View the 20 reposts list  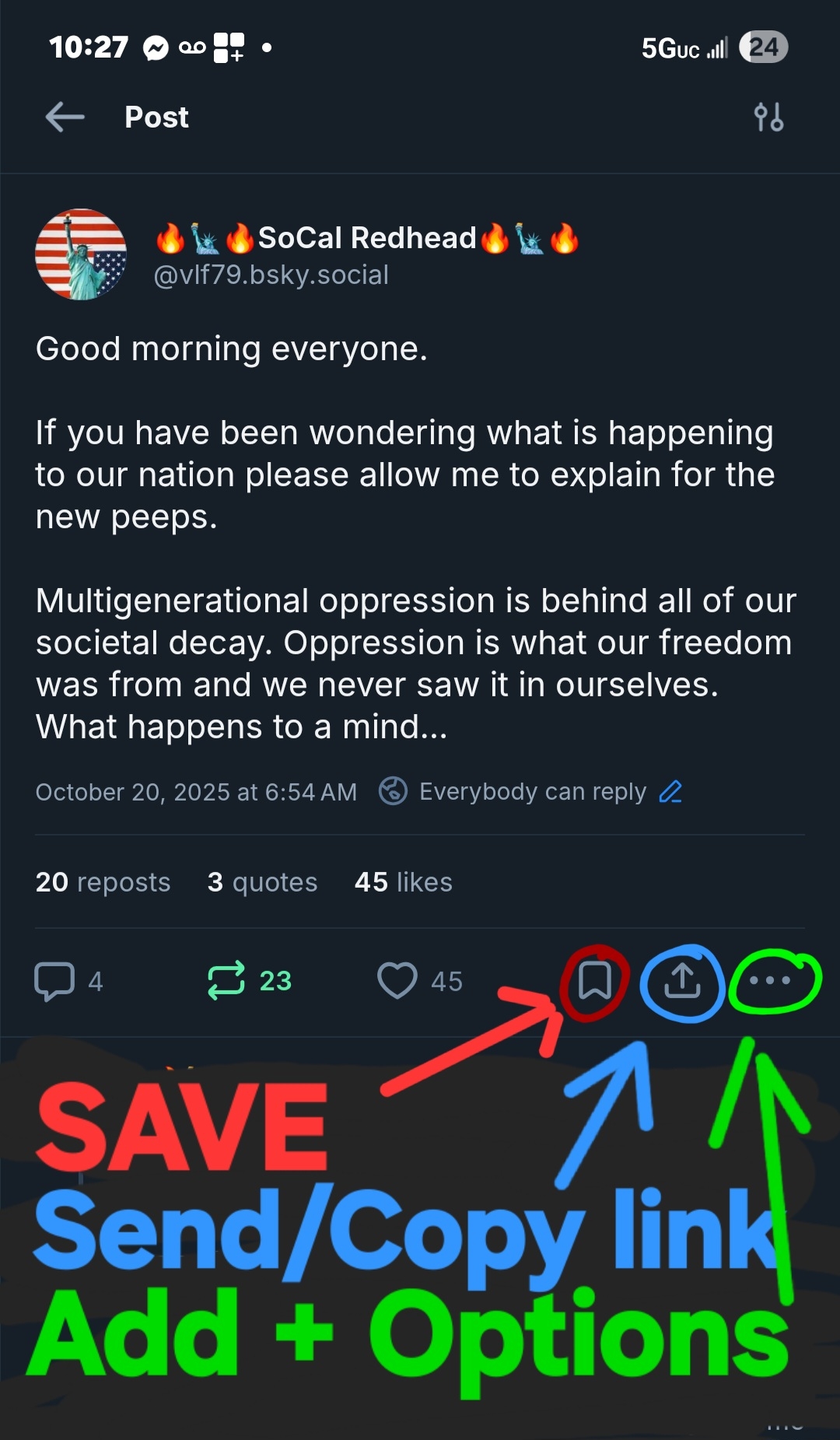click(x=103, y=882)
